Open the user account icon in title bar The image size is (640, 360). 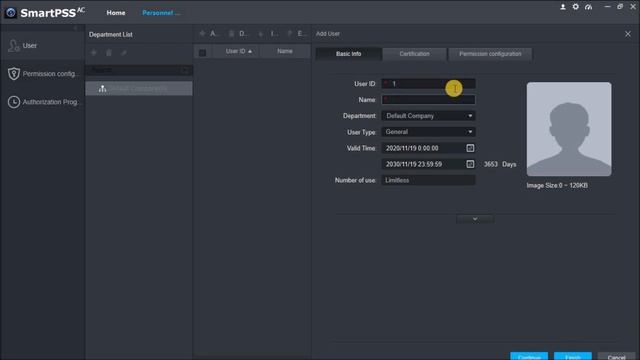[563, 7]
